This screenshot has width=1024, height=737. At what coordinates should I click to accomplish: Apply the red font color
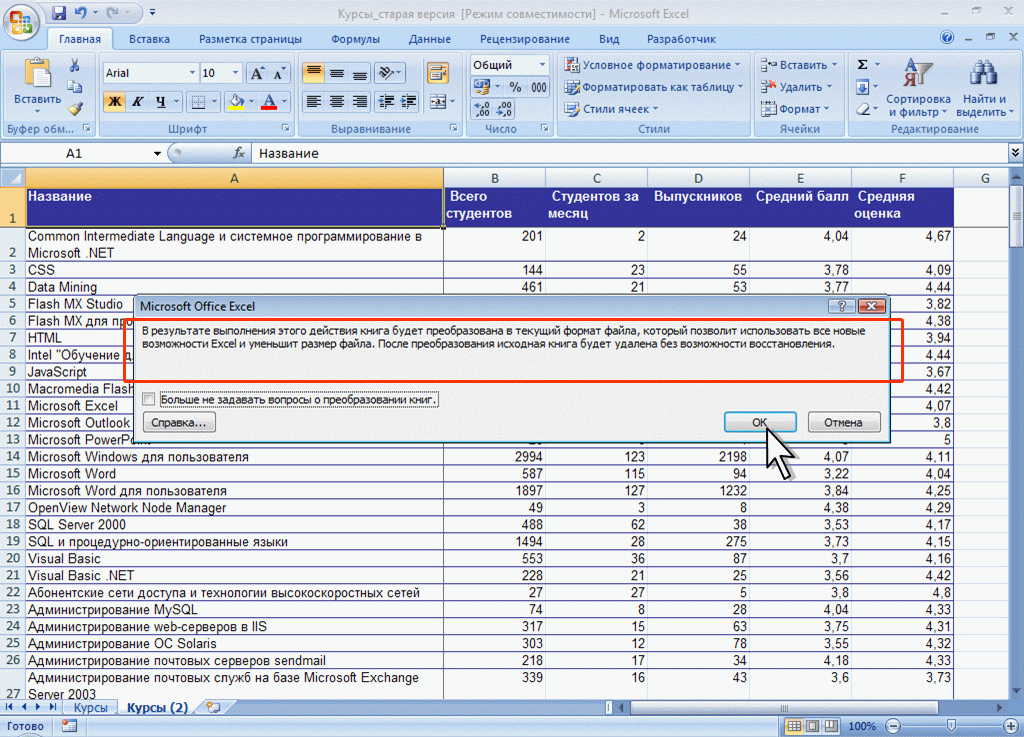point(268,101)
